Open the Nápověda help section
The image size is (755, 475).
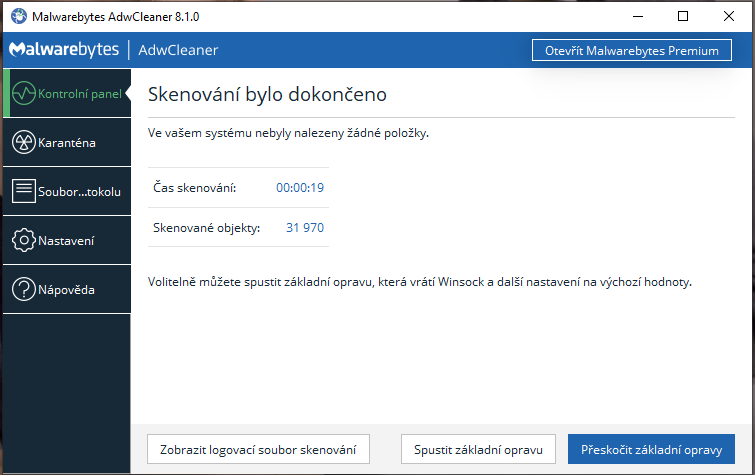click(67, 290)
